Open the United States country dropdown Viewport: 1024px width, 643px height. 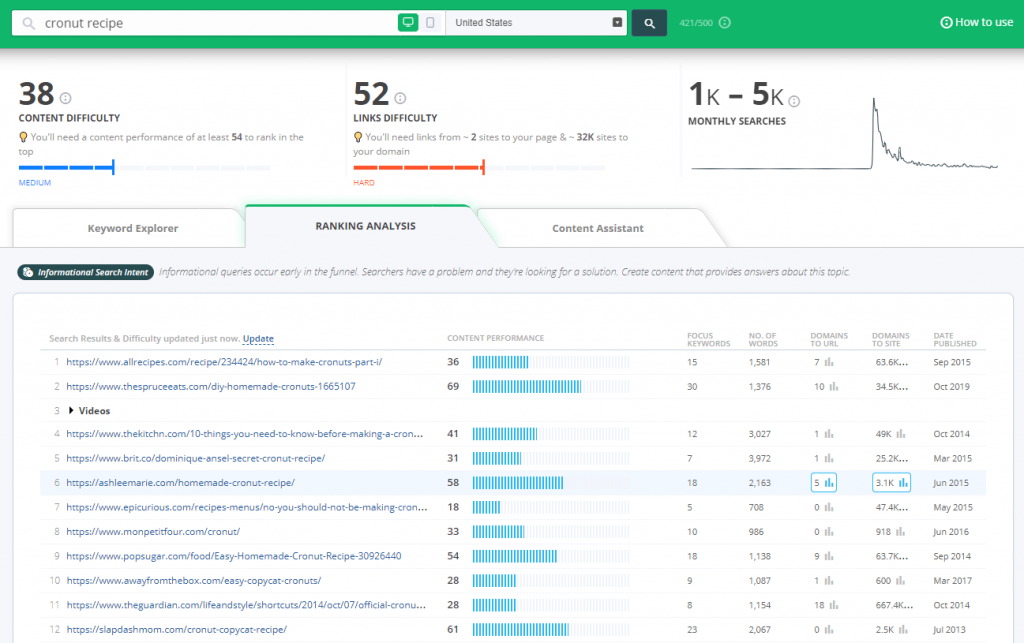point(535,23)
